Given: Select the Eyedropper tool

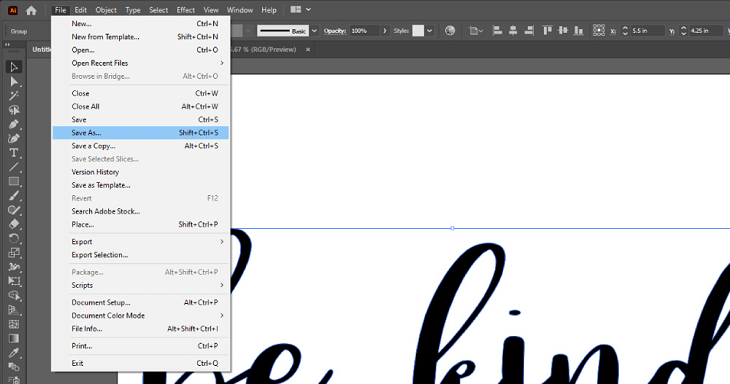Looking at the screenshot, I should pyautogui.click(x=14, y=353).
